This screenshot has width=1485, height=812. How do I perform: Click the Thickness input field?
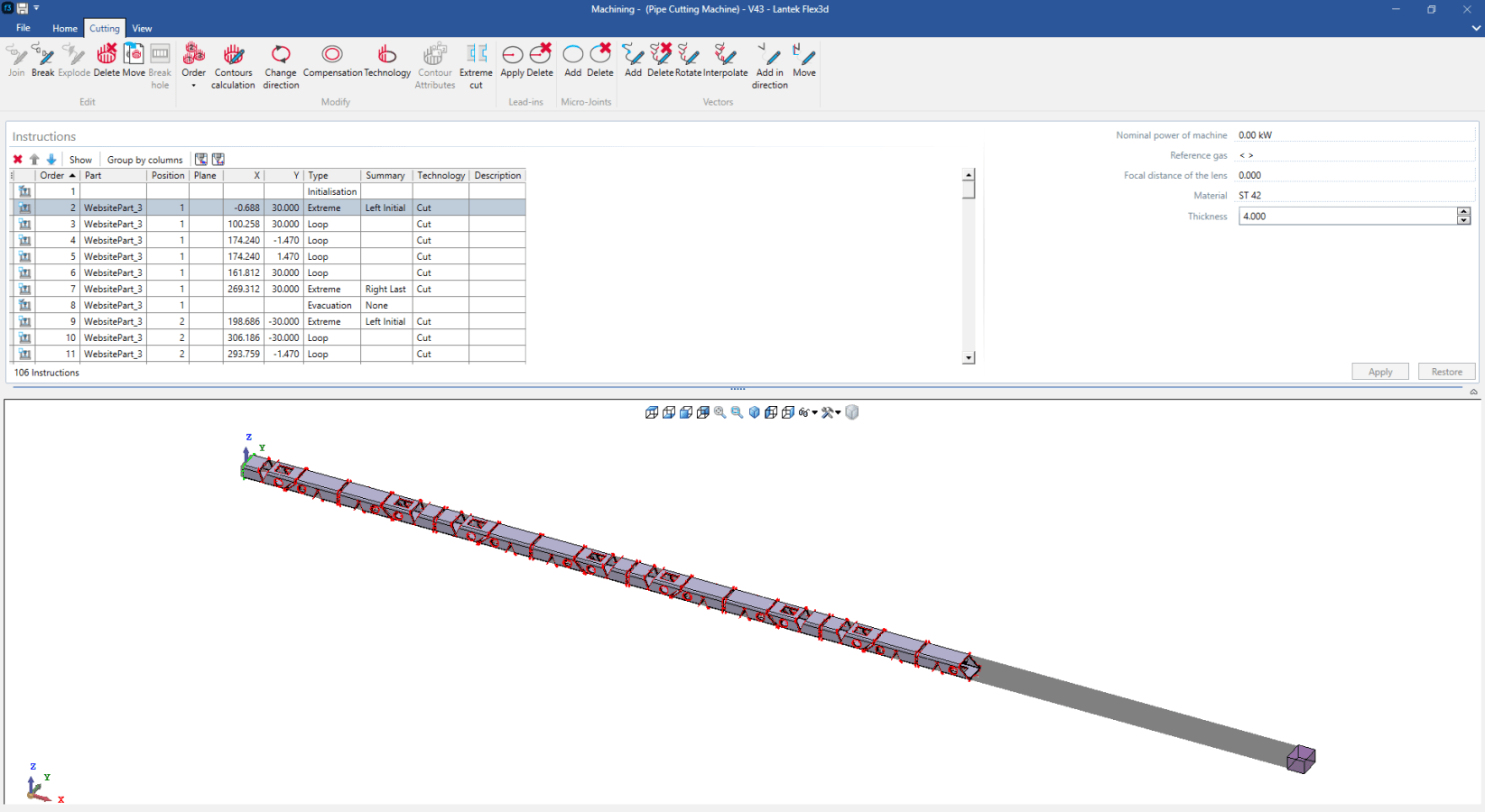coord(1346,217)
